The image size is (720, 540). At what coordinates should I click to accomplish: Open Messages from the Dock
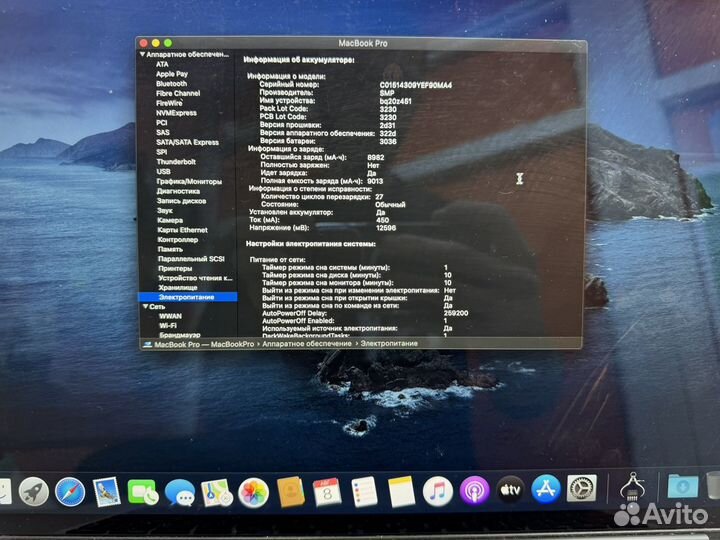pos(180,493)
